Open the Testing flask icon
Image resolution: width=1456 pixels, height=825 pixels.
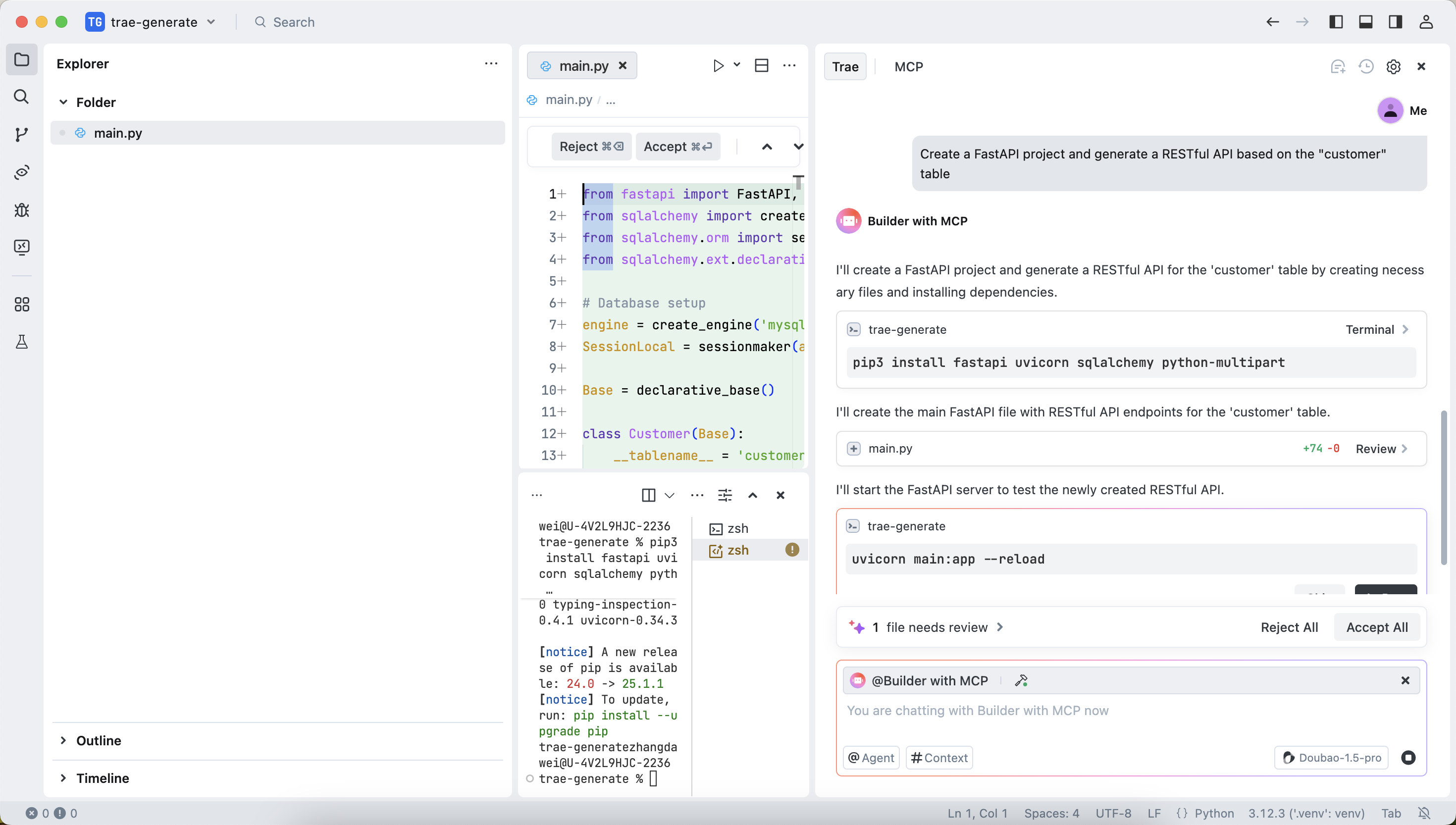click(x=21, y=342)
